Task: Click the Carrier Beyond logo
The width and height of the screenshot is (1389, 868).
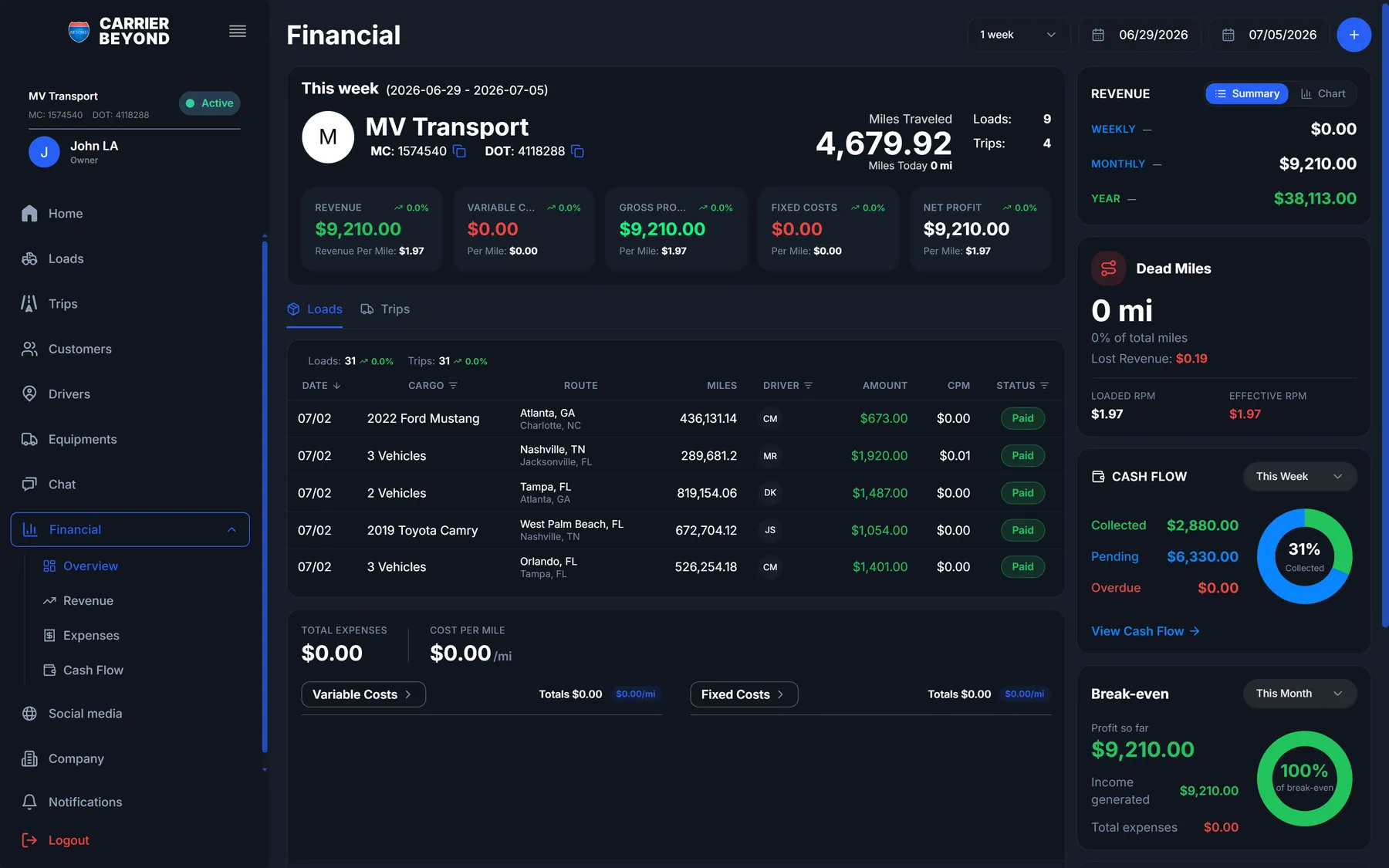Action: point(119,32)
